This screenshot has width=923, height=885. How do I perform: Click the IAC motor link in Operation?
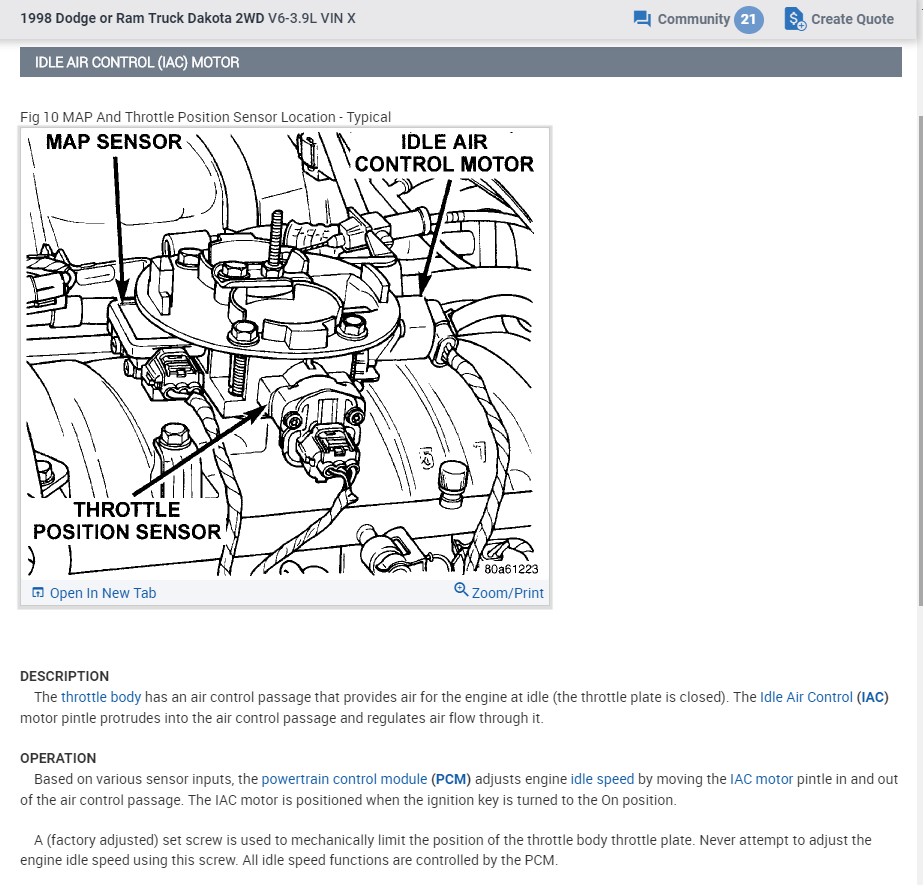point(761,779)
